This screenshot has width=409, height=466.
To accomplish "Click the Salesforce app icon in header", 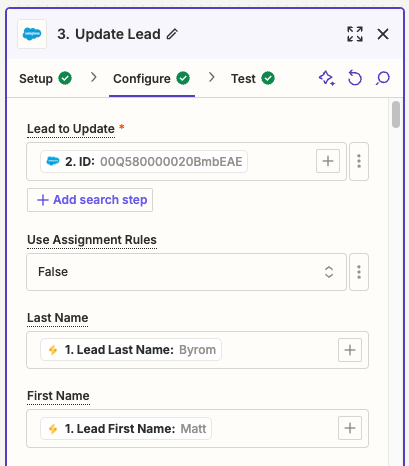I will pos(32,34).
